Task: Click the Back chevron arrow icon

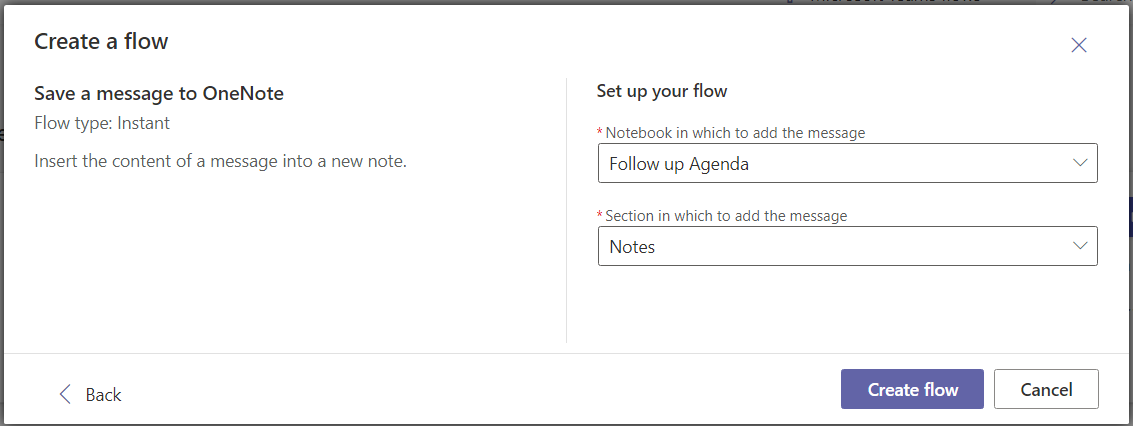Action: point(65,394)
